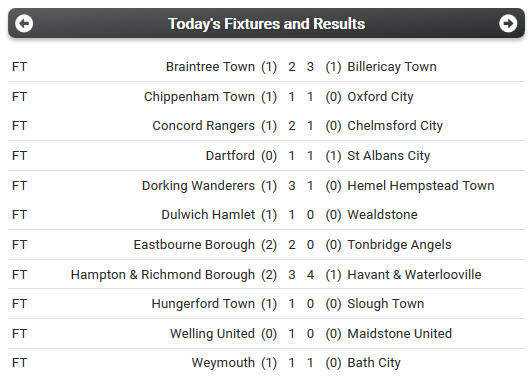The width and height of the screenshot is (532, 389).
Task: Open Billericay Town team link
Action: pos(392,67)
